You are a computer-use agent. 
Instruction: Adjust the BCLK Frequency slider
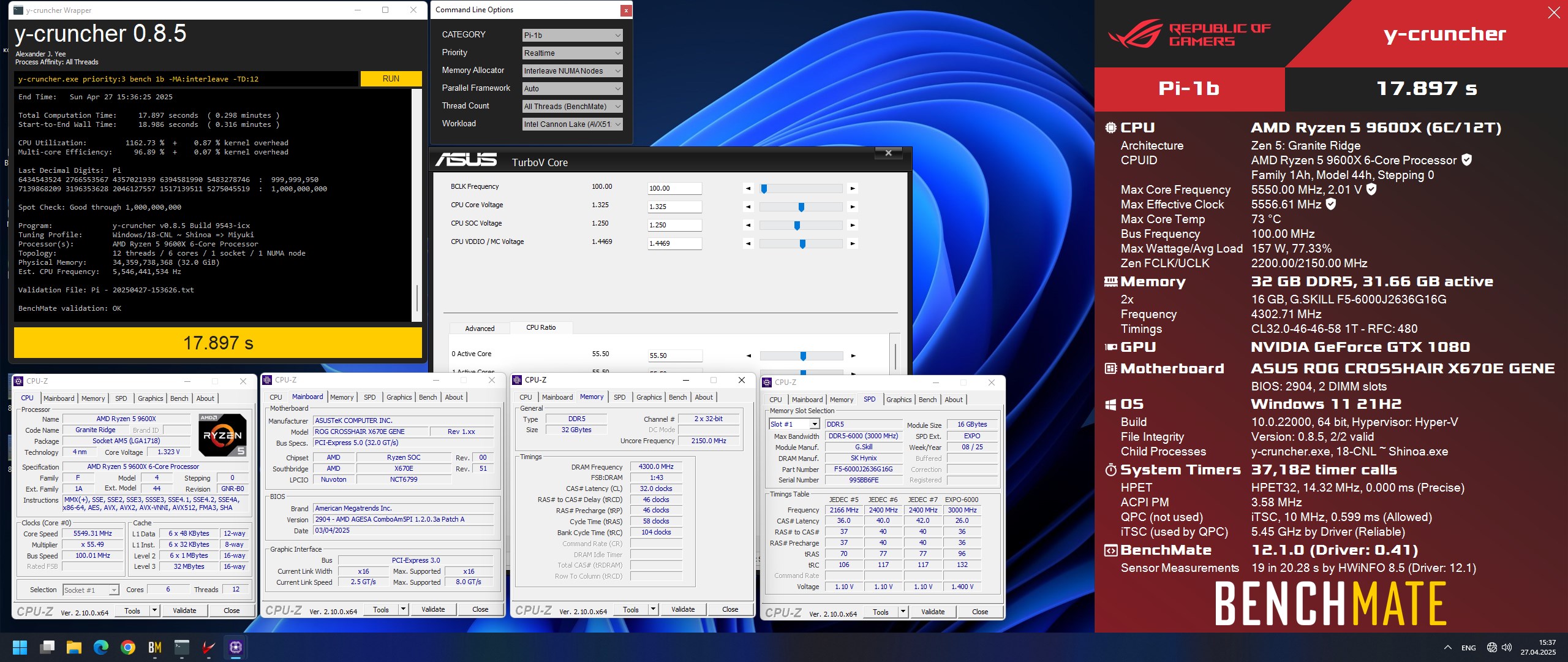coord(801,189)
